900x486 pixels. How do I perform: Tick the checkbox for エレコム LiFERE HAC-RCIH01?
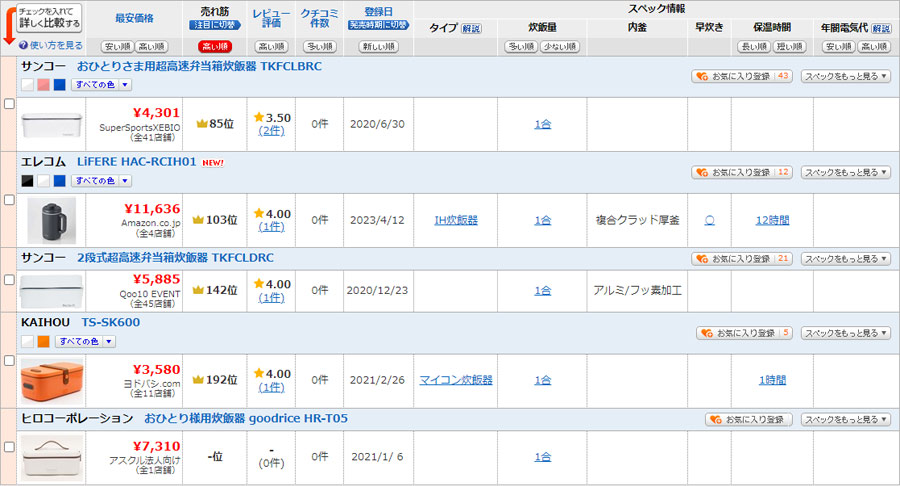(9, 200)
